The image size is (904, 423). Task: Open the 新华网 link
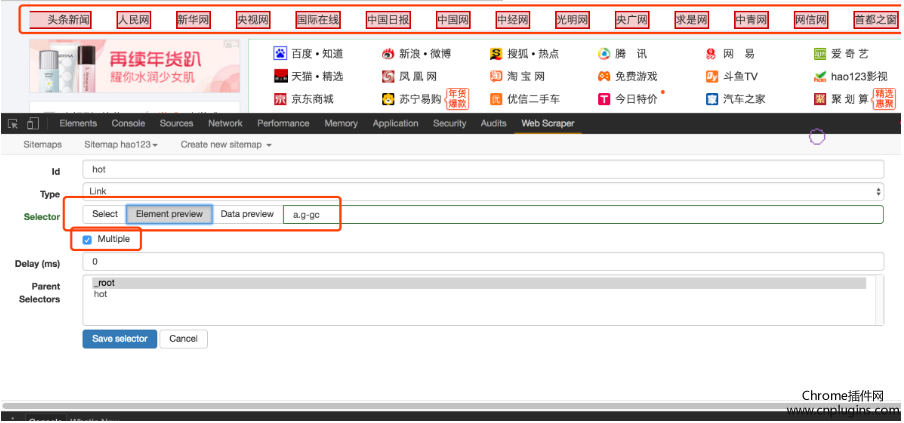coord(193,21)
